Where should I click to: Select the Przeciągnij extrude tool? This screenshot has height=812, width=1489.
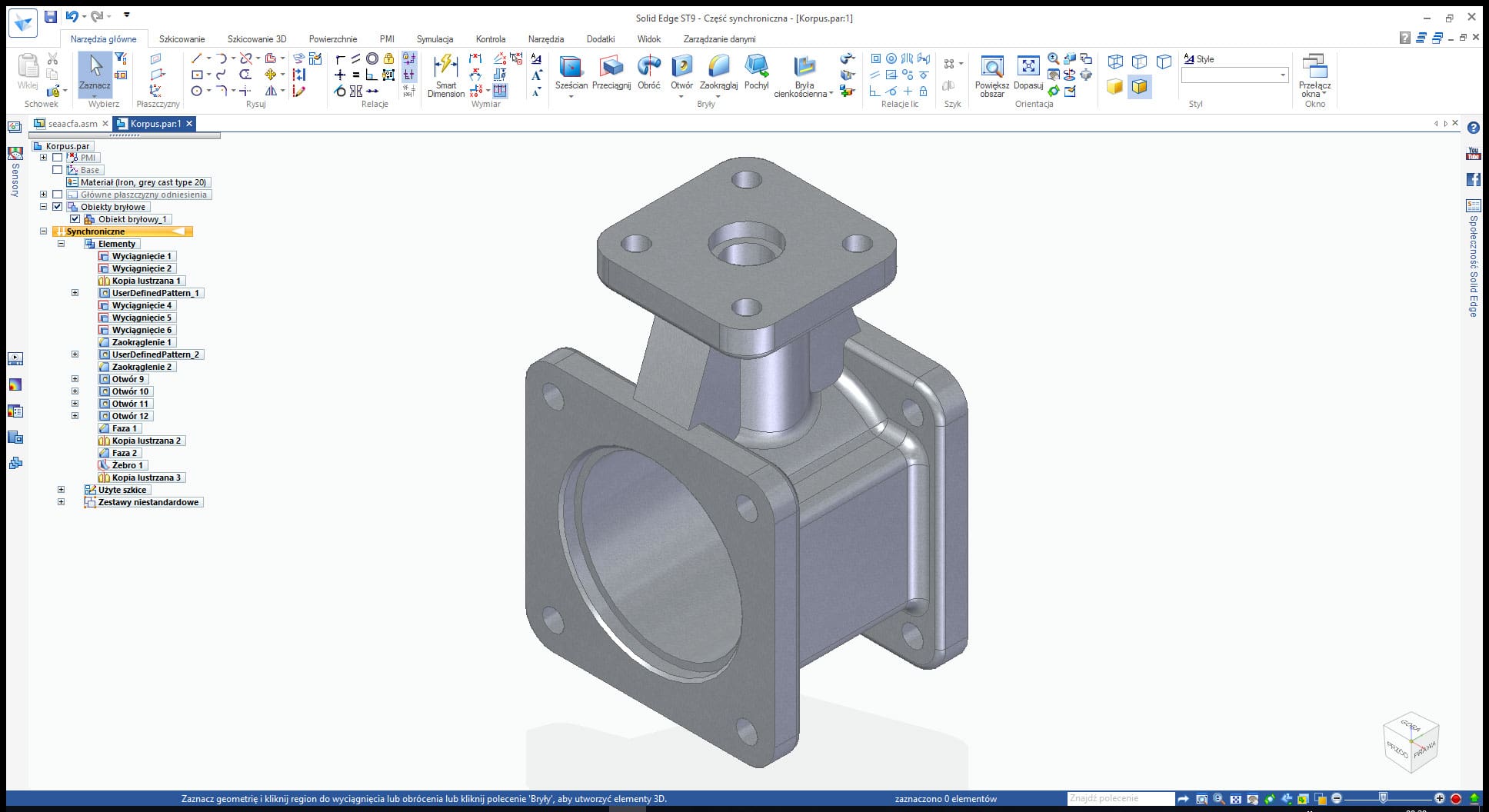click(x=611, y=68)
